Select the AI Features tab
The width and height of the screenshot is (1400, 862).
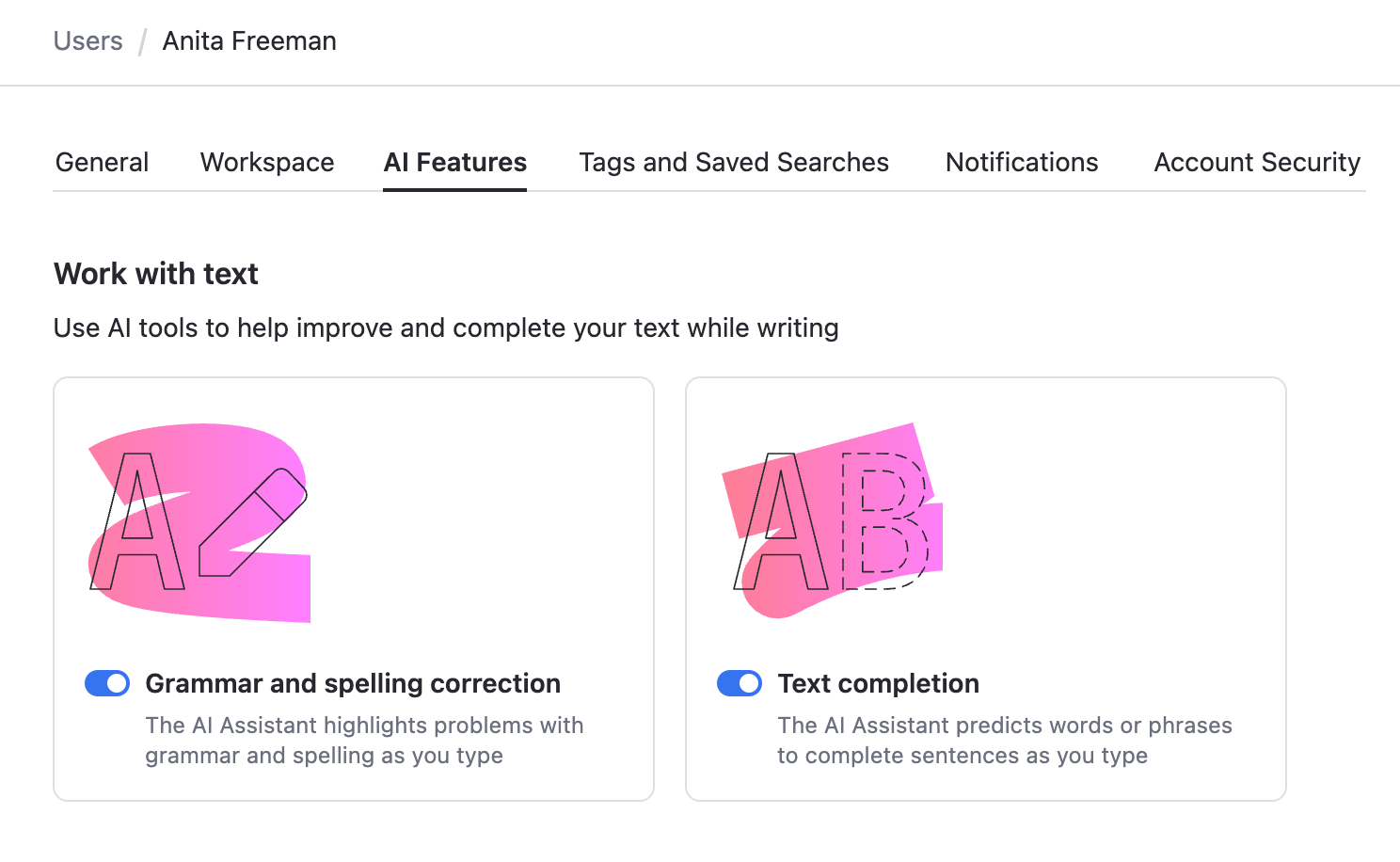tap(455, 163)
